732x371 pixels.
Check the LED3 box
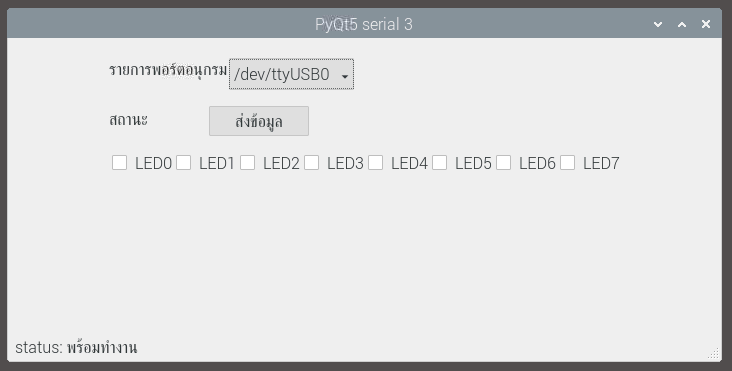coord(311,163)
